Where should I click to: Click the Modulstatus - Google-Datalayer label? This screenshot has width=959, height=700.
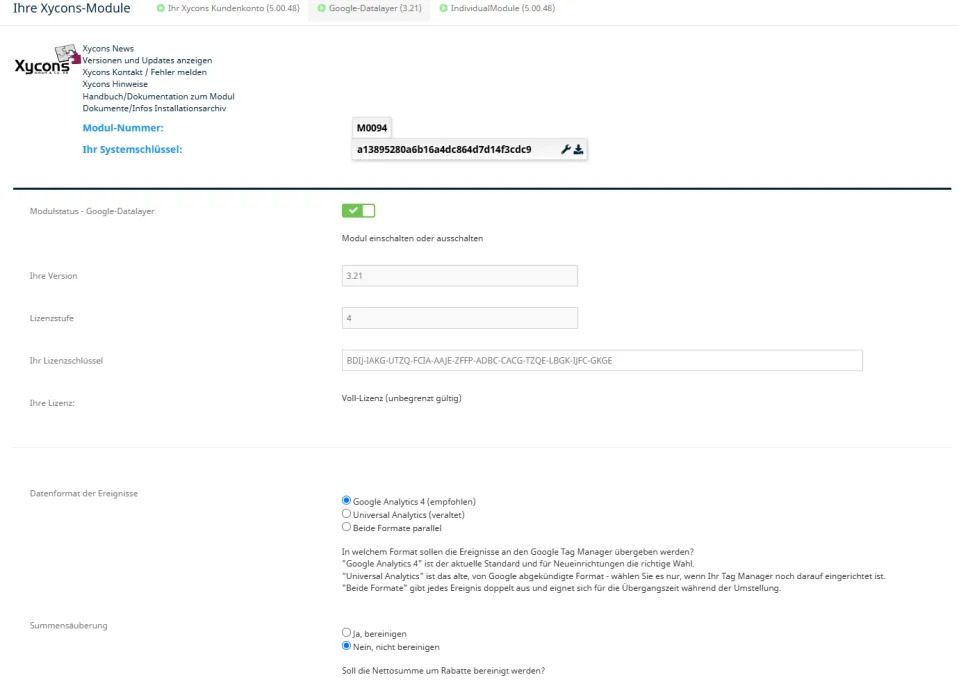tap(92, 211)
